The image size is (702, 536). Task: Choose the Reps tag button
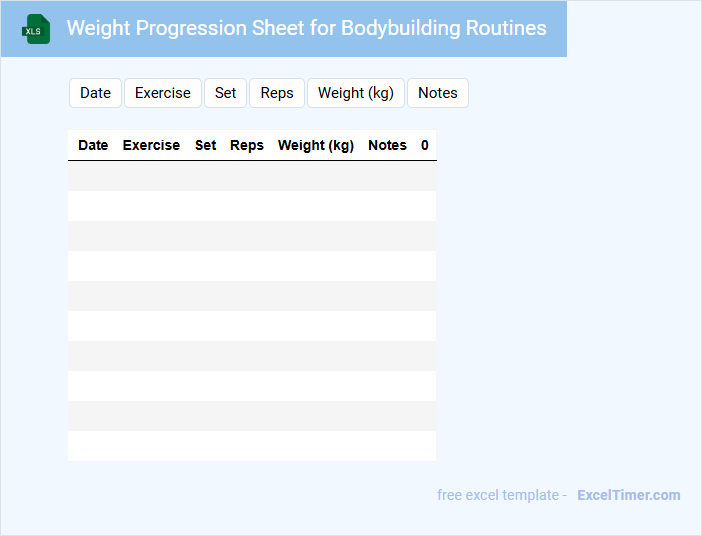coord(277,93)
